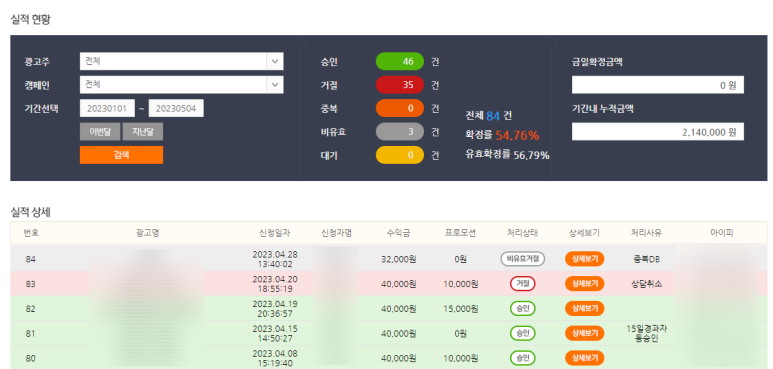Open 상세보기 for row 80
The height and width of the screenshot is (369, 773).
585,358
